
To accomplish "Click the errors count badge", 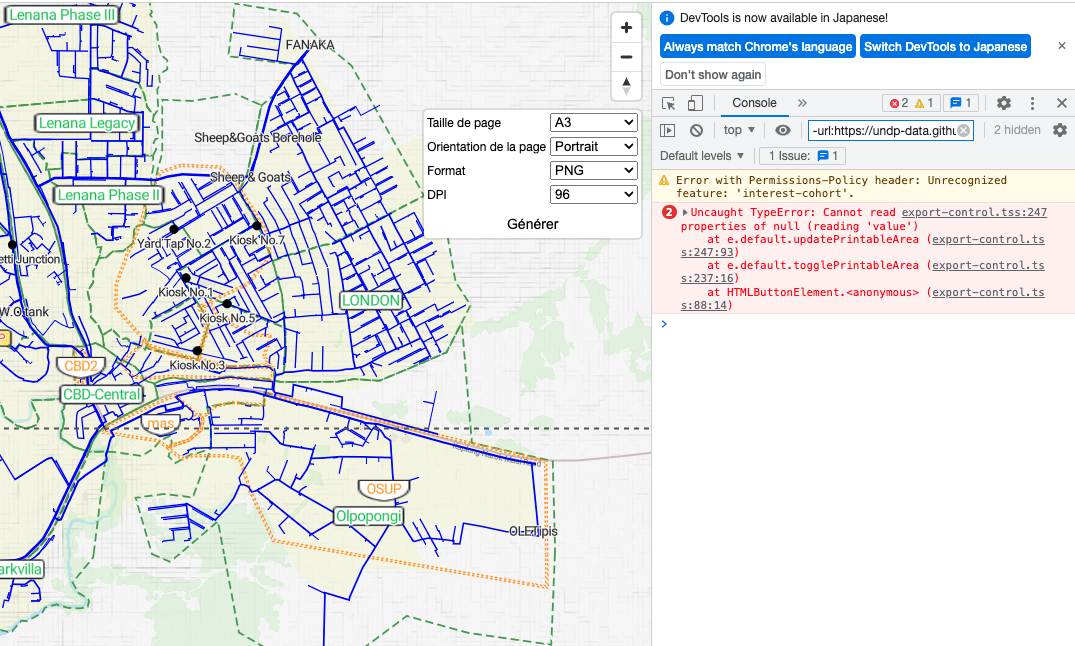I will pyautogui.click(x=899, y=103).
